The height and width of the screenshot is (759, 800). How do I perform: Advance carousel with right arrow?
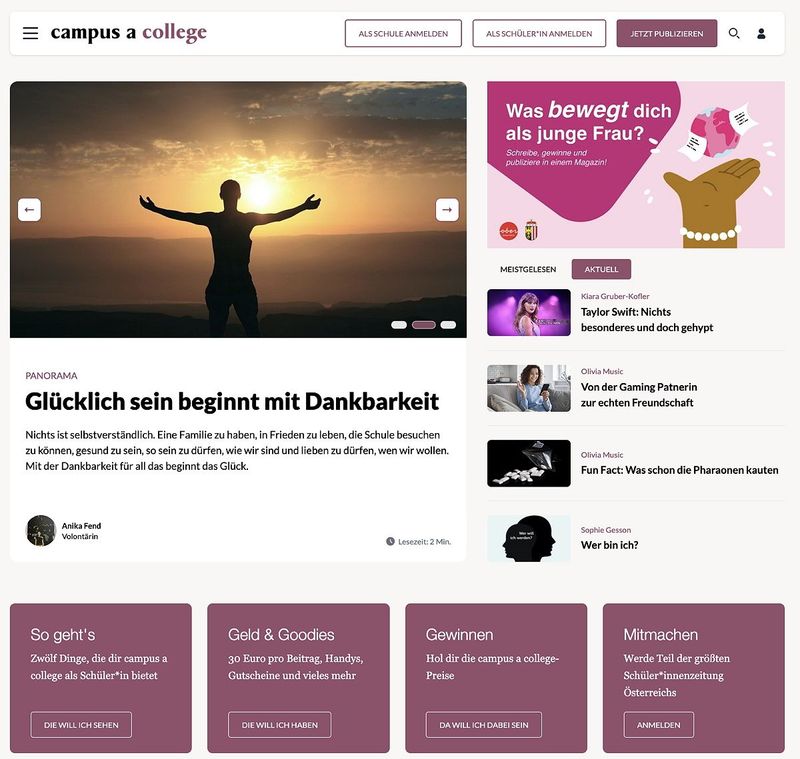pyautogui.click(x=447, y=210)
